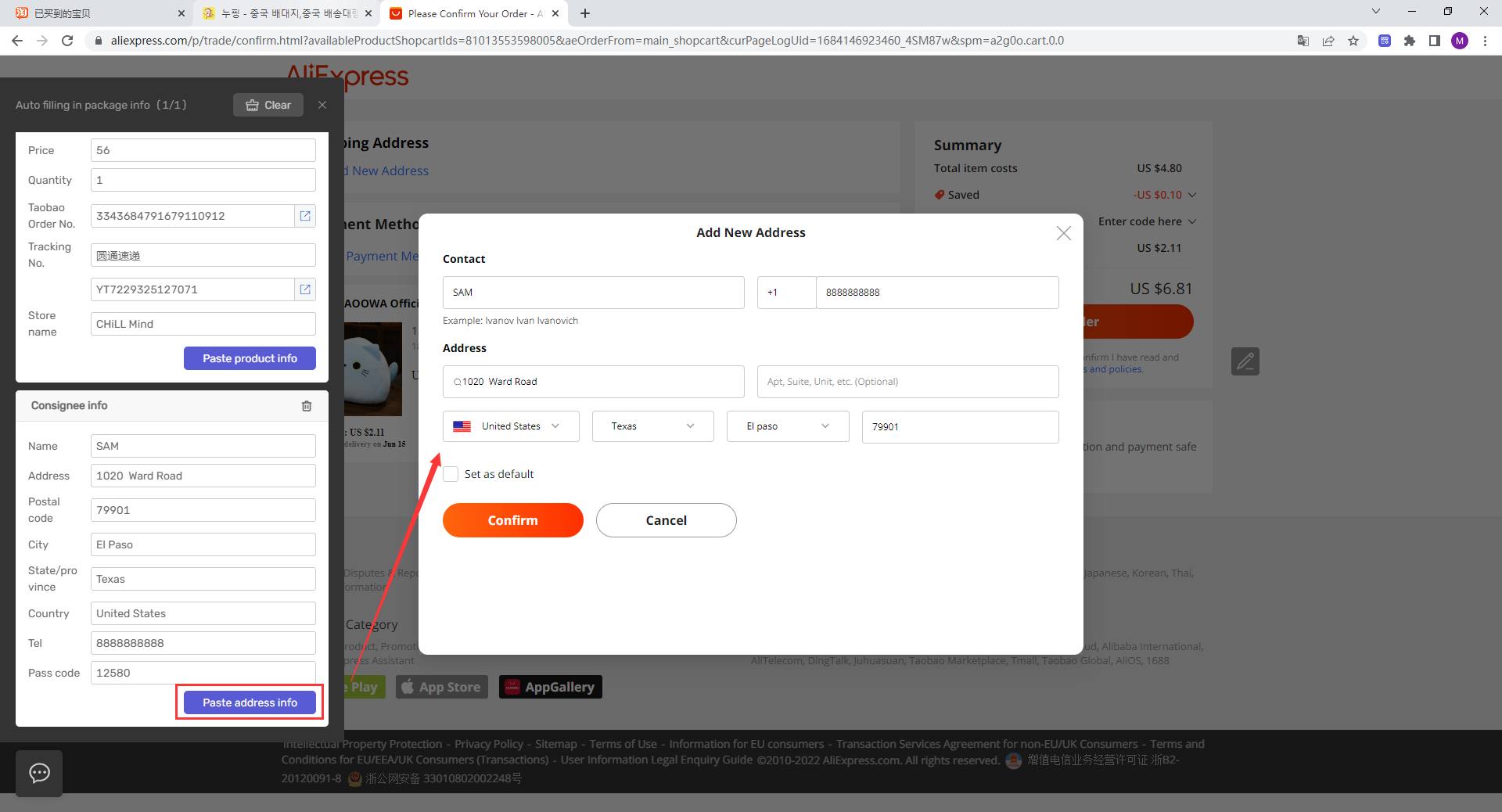Viewport: 1502px width, 812px height.
Task: Click the Quantity field in package info
Action: (203, 180)
